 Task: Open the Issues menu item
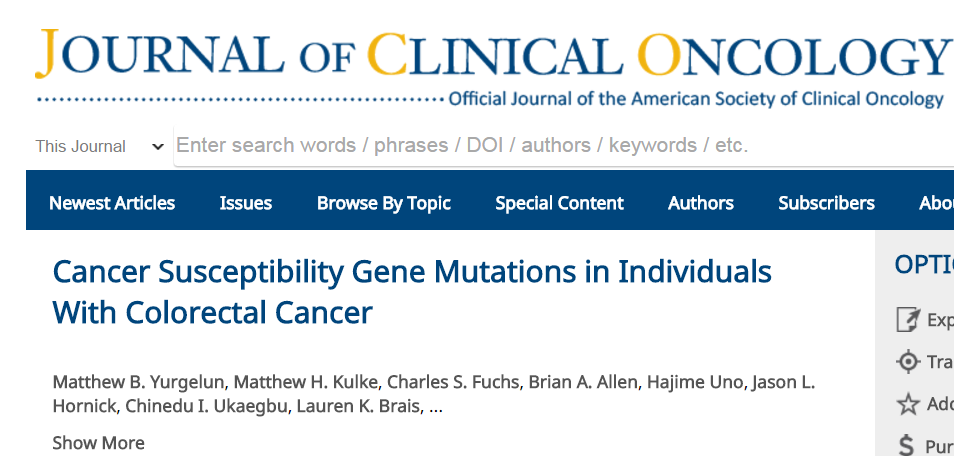point(246,203)
